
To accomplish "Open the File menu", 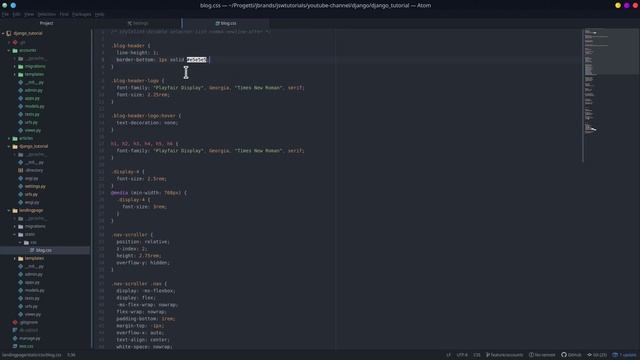I will click(5, 14).
